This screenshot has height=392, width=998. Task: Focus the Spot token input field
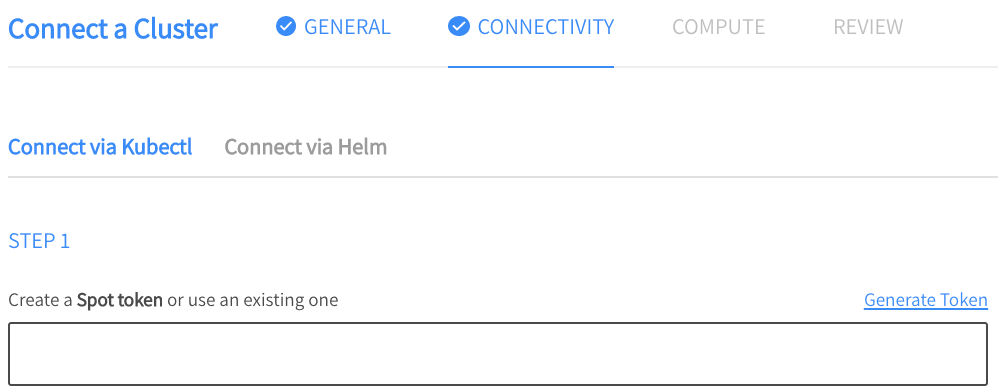click(x=498, y=354)
